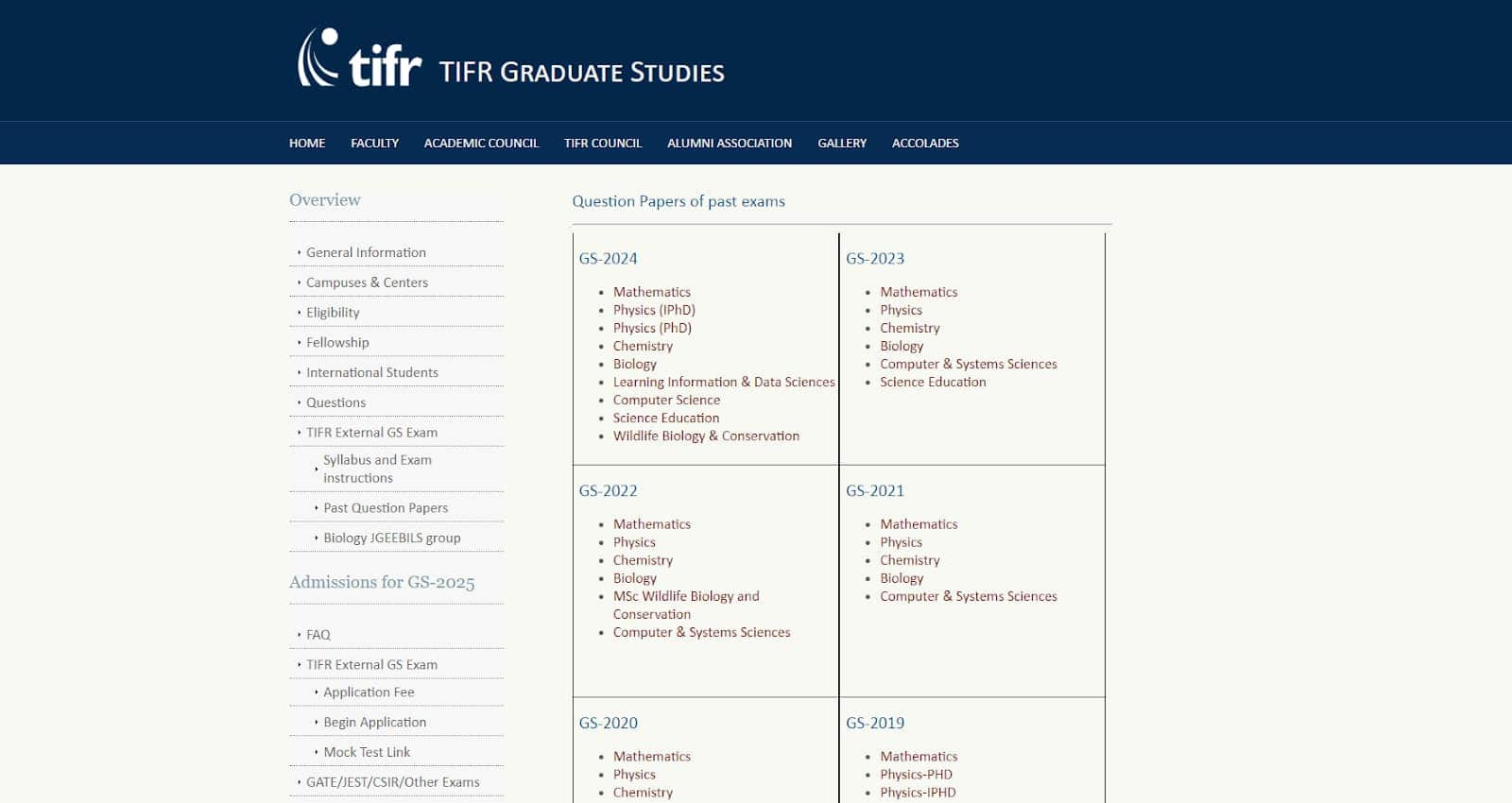This screenshot has width=1512, height=803.
Task: Open GS-2022 Computer & Systems Sciences paper
Action: click(x=701, y=632)
